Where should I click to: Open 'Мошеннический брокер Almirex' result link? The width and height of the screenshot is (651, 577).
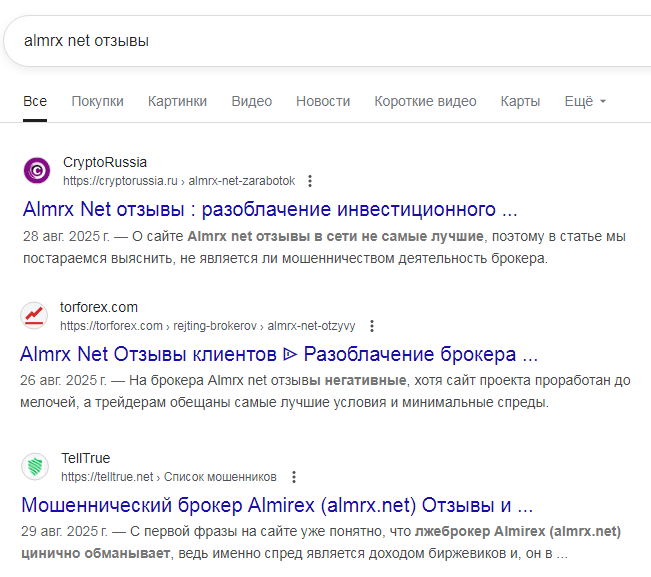277,505
